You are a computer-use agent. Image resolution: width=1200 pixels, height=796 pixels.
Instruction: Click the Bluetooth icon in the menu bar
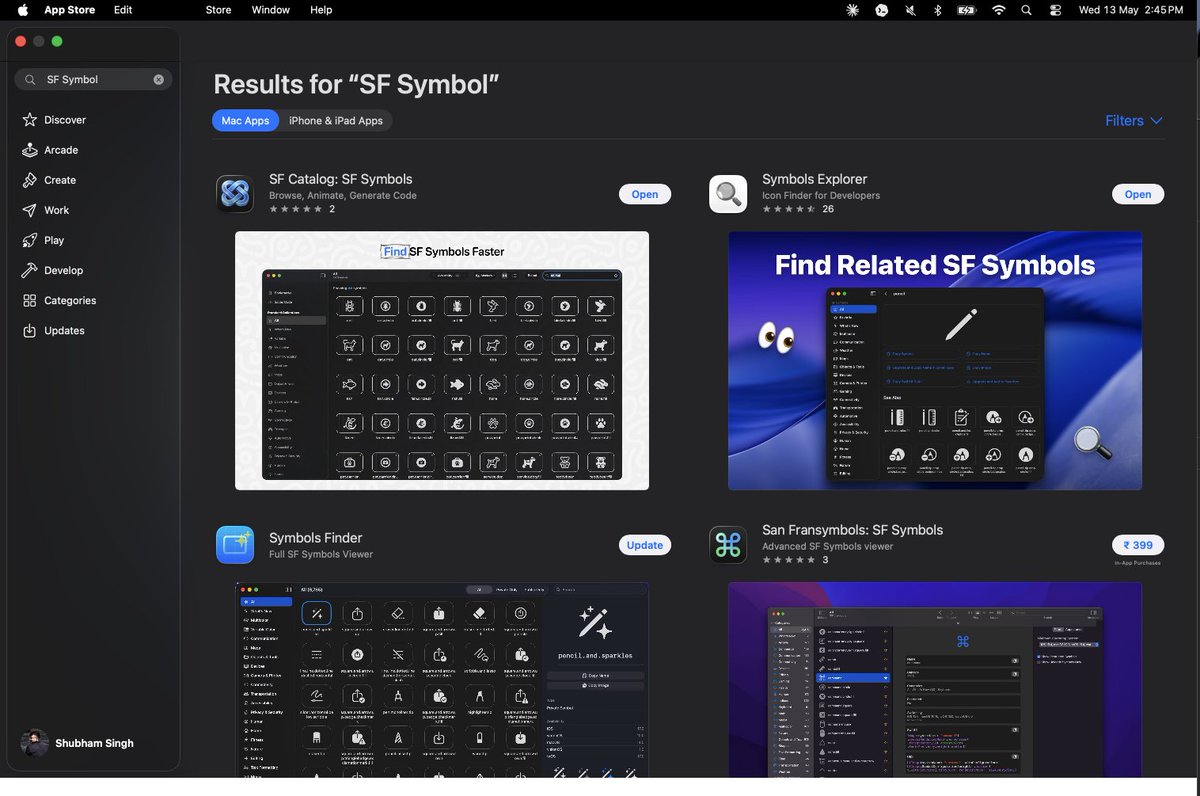tap(938, 10)
